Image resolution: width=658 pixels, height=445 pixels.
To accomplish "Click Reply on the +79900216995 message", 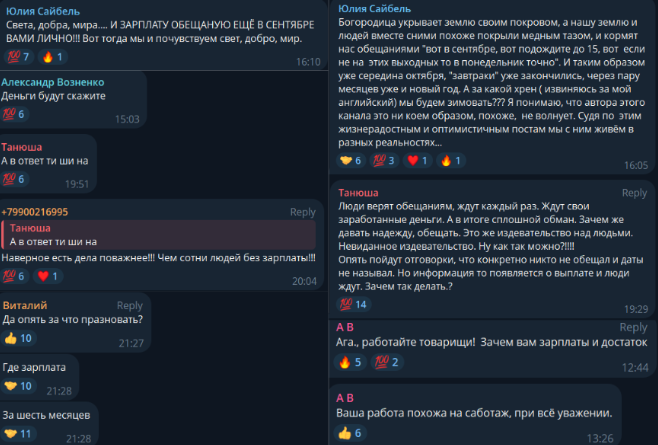I will tap(303, 212).
